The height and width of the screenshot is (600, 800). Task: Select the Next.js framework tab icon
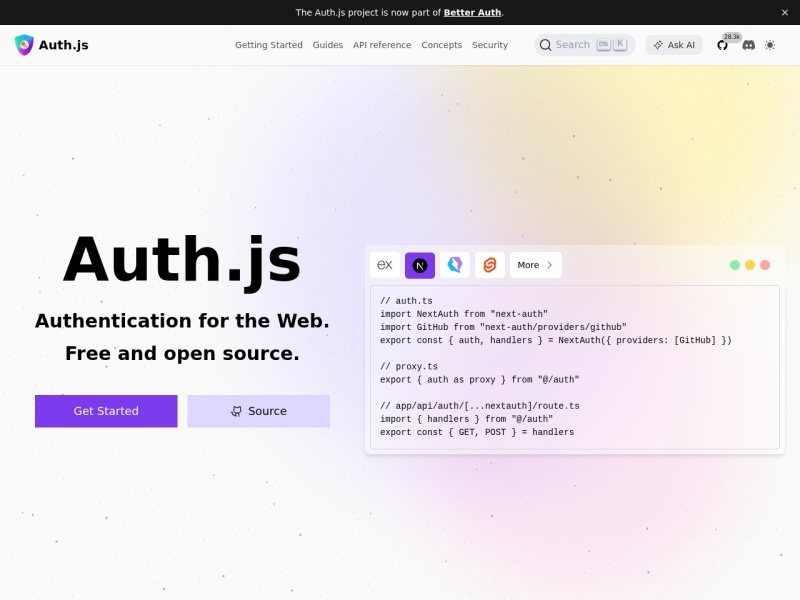[420, 265]
